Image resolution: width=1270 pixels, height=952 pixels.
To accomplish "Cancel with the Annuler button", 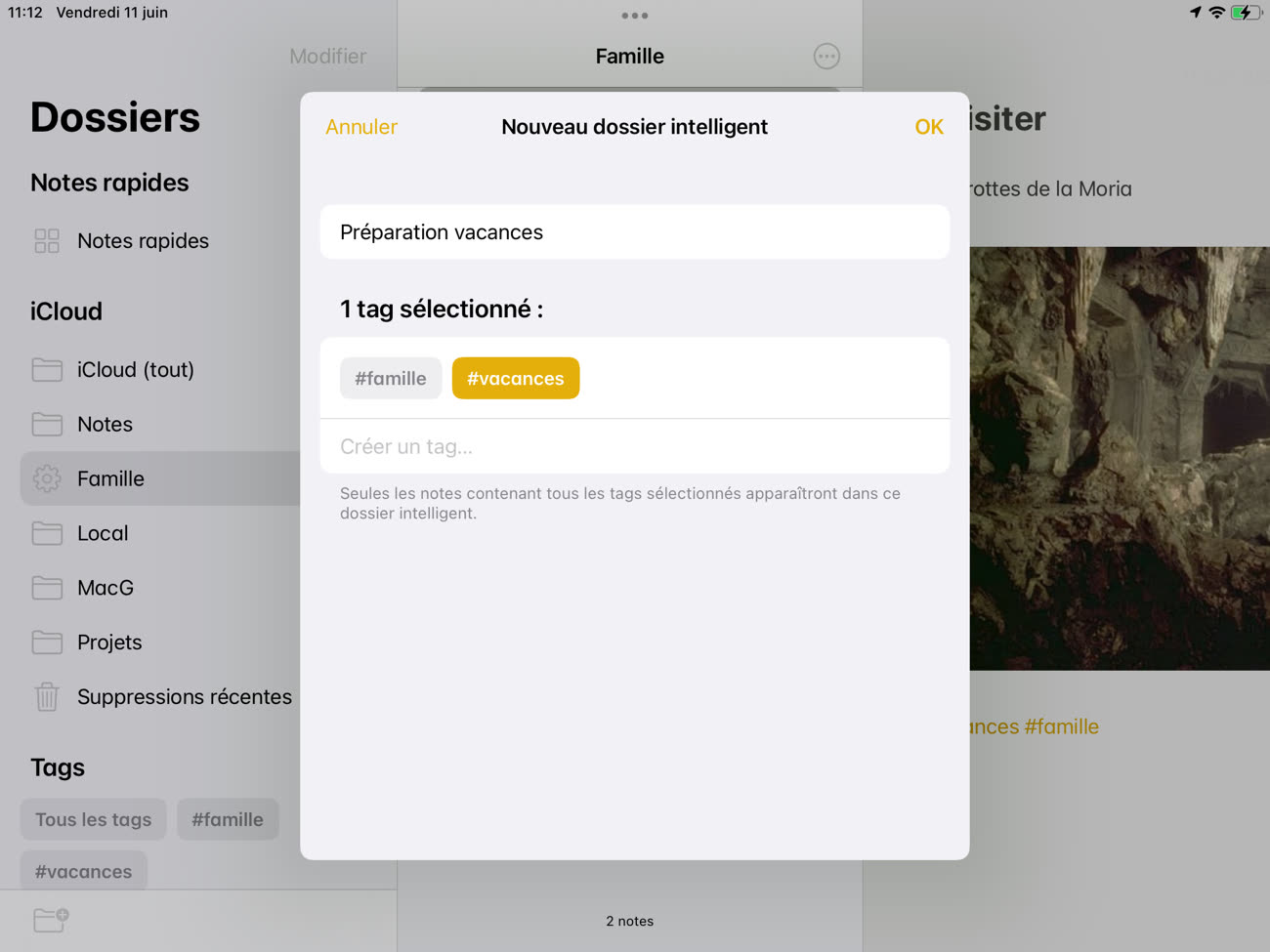I will click(x=361, y=127).
